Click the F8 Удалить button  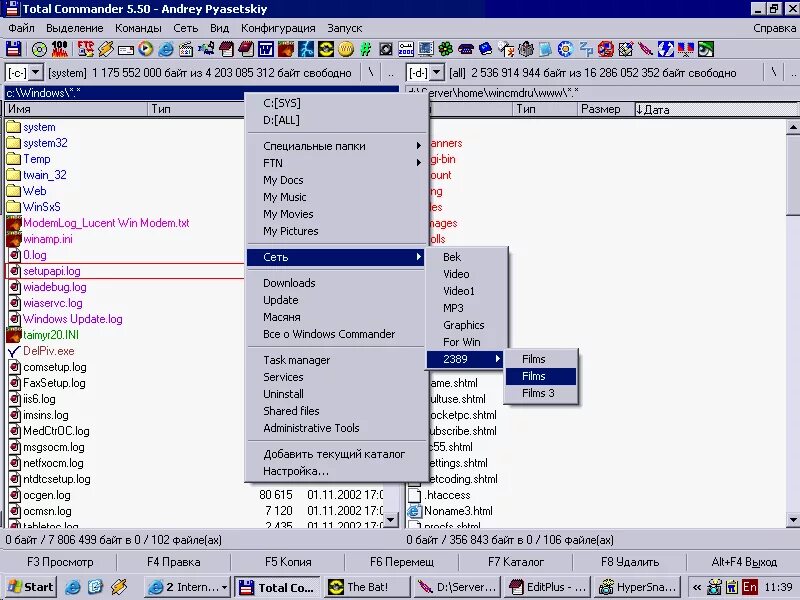[x=630, y=562]
